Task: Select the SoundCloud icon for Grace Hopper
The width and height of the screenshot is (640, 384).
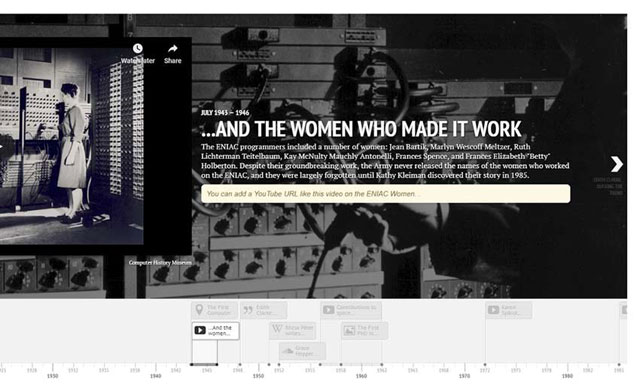Action: [288, 351]
